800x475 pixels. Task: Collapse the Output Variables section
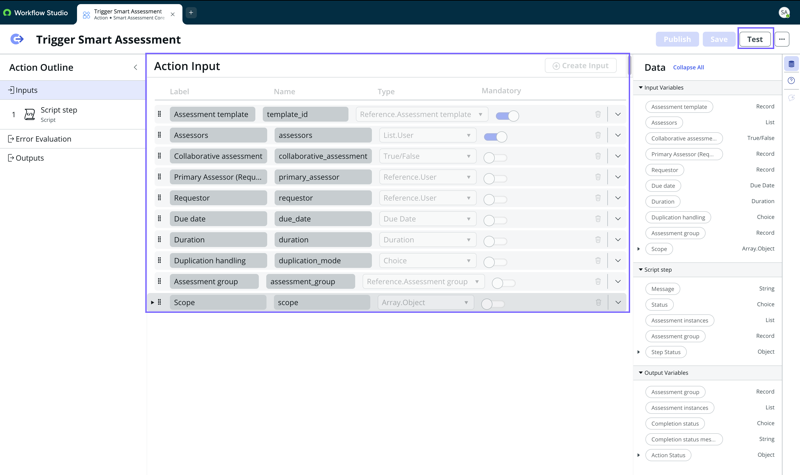point(641,373)
